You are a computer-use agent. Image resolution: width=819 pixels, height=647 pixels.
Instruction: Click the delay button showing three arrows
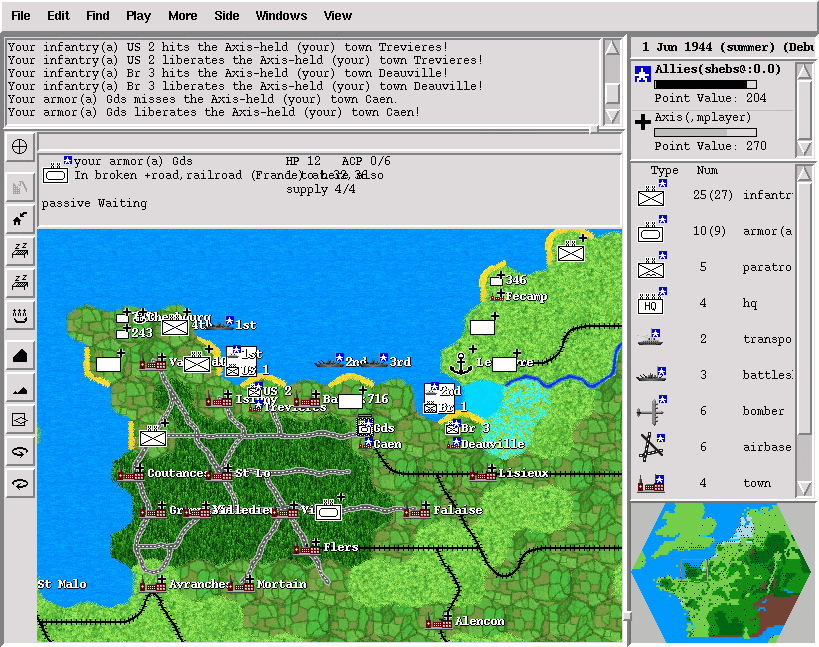(x=20, y=315)
